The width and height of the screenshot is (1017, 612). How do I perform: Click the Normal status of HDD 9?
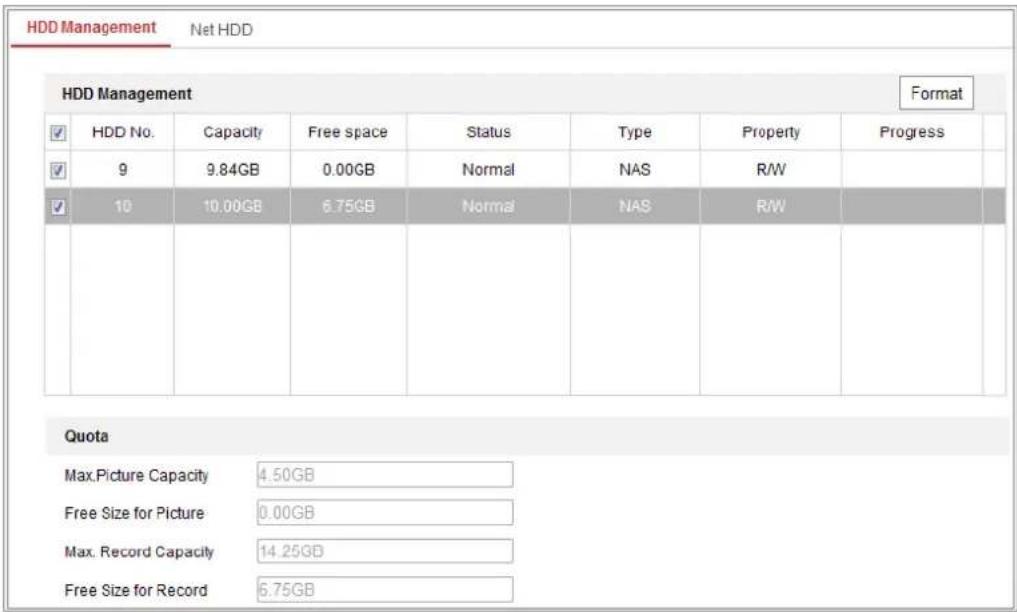(x=488, y=170)
